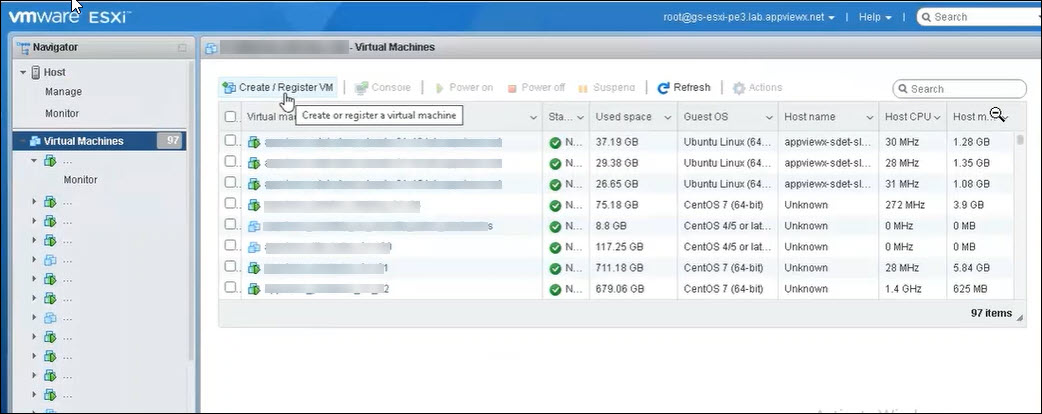Click the VM icon in the 75.18 GB row
Viewport: 1042px width, 414px height.
click(x=254, y=205)
